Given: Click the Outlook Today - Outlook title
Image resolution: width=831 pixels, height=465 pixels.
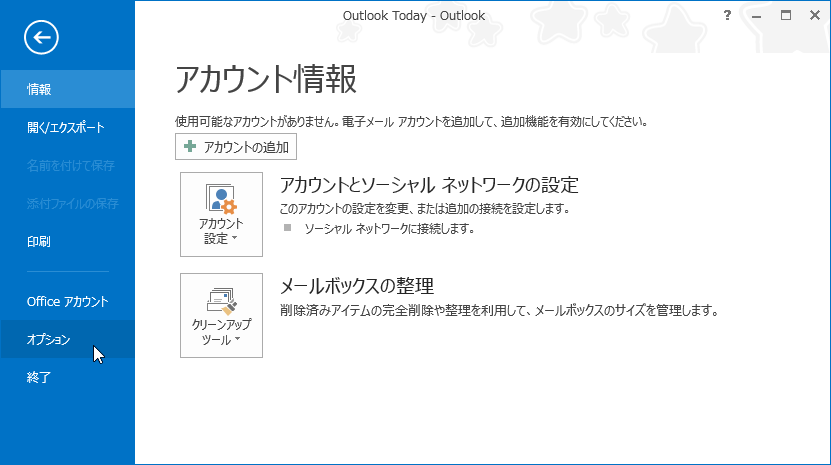Looking at the screenshot, I should tap(414, 15).
